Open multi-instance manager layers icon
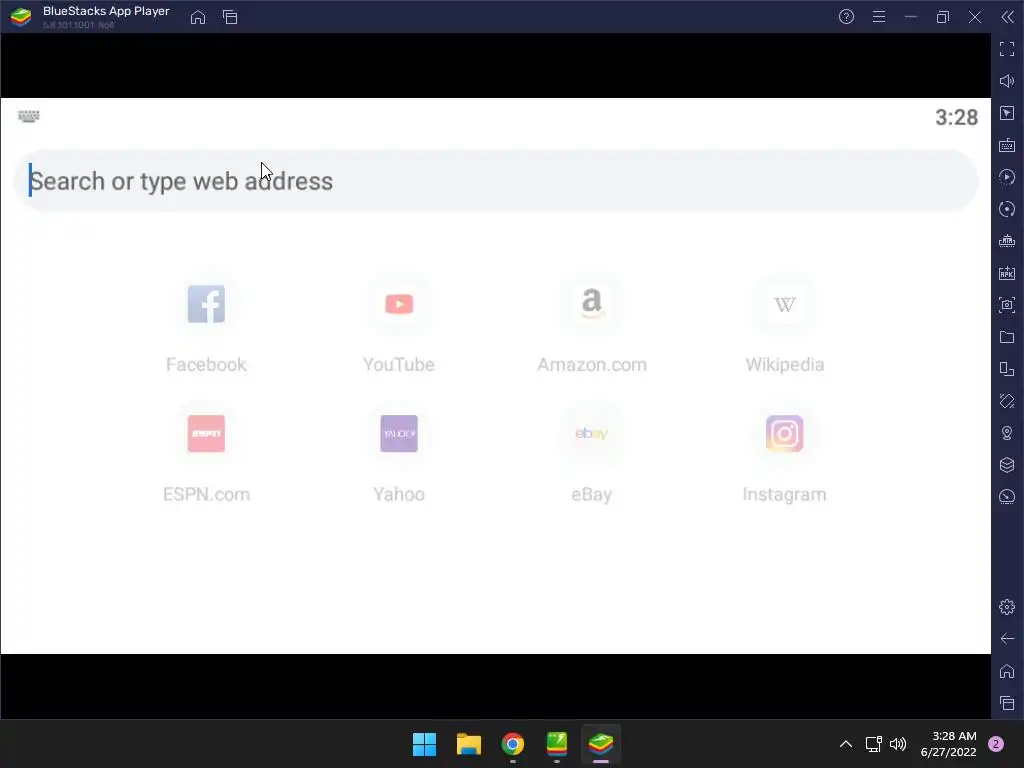The image size is (1024, 768). pyautogui.click(x=1007, y=464)
